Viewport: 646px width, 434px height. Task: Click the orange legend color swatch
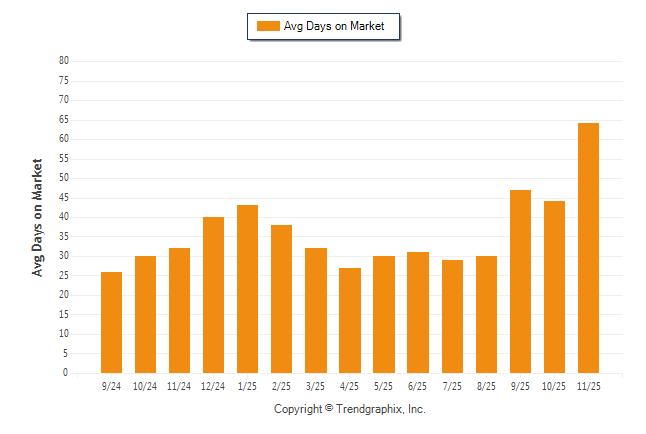click(x=268, y=26)
